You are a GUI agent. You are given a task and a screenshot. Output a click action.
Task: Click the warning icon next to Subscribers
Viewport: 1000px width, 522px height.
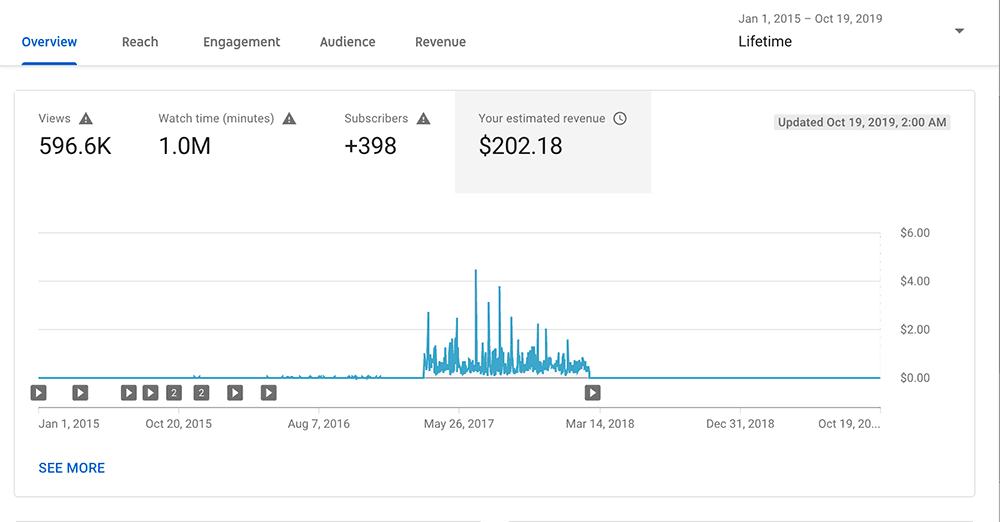pyautogui.click(x=423, y=119)
